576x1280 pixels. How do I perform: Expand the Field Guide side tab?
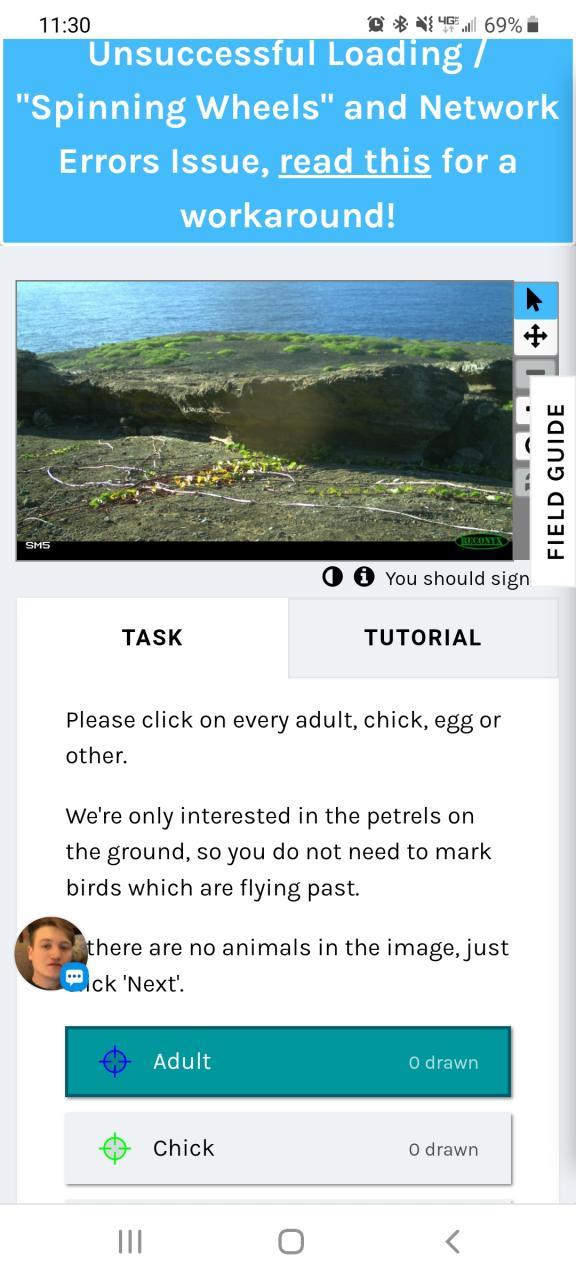(x=553, y=481)
